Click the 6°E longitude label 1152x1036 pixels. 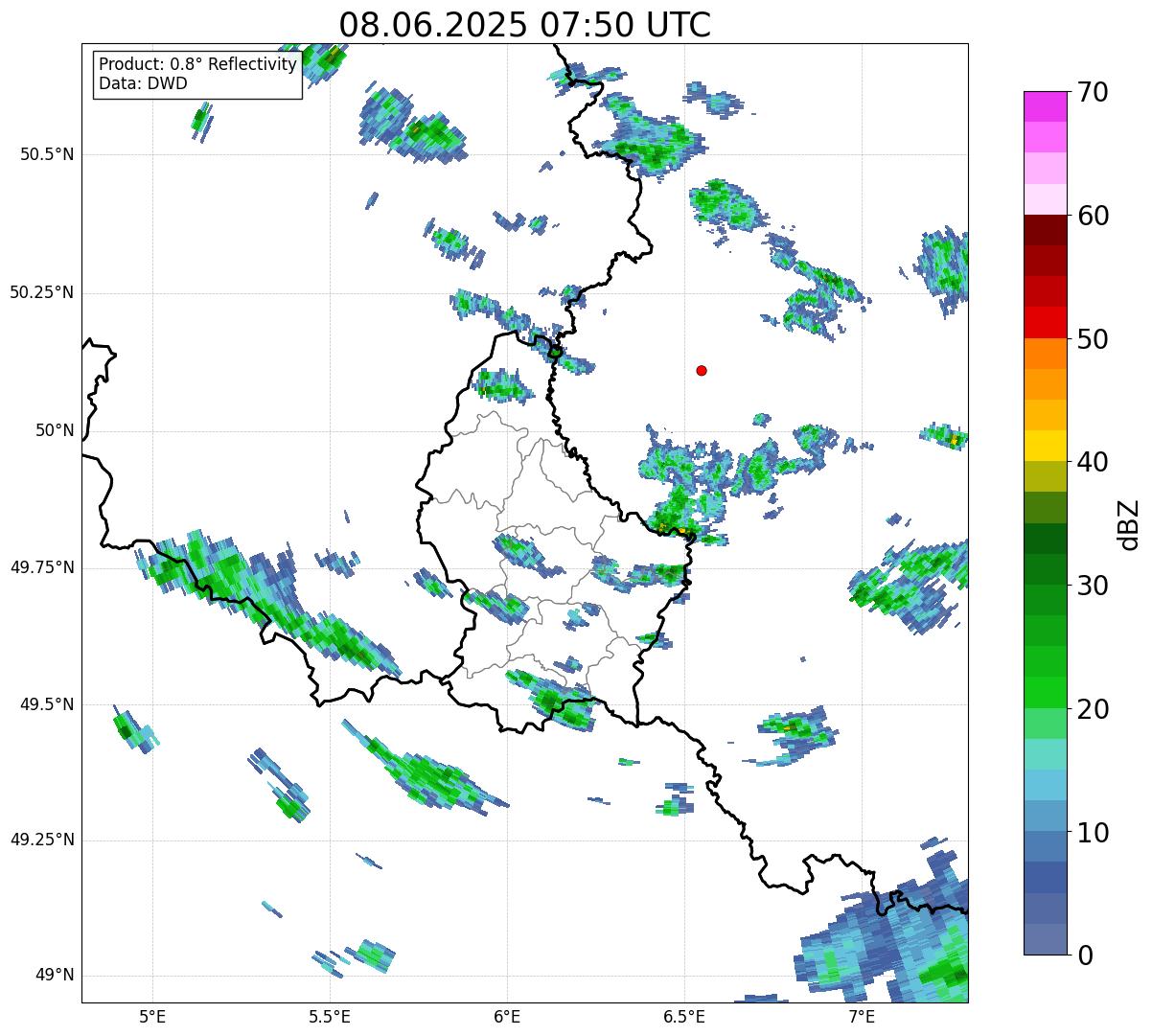pyautogui.click(x=507, y=1016)
